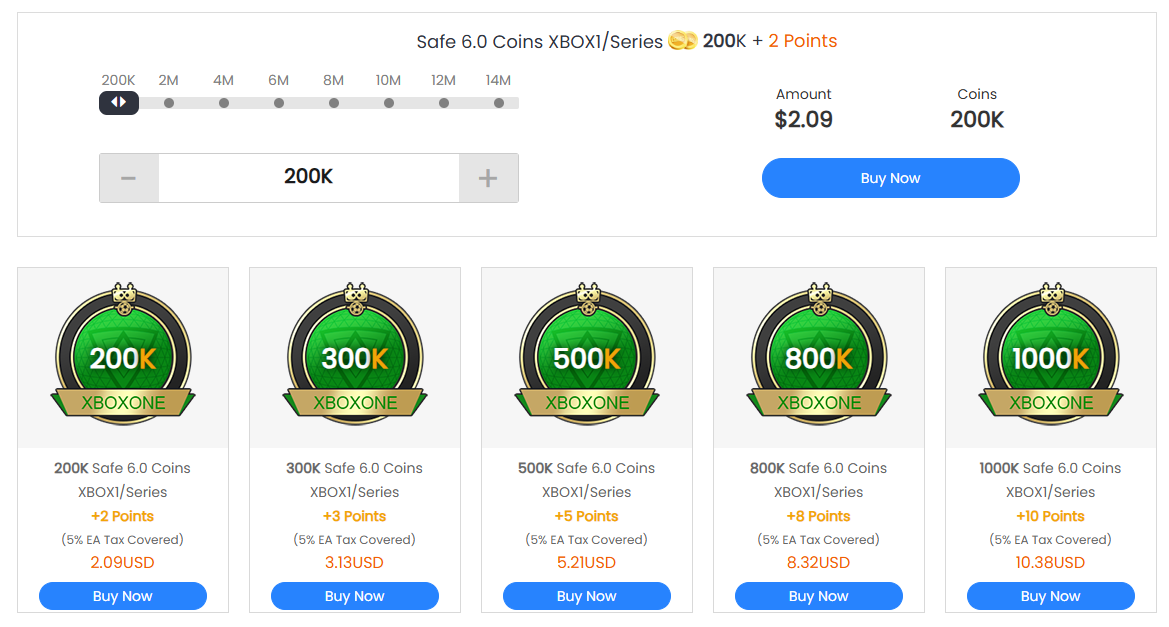Decrease coin amount with minus button

pyautogui.click(x=129, y=178)
